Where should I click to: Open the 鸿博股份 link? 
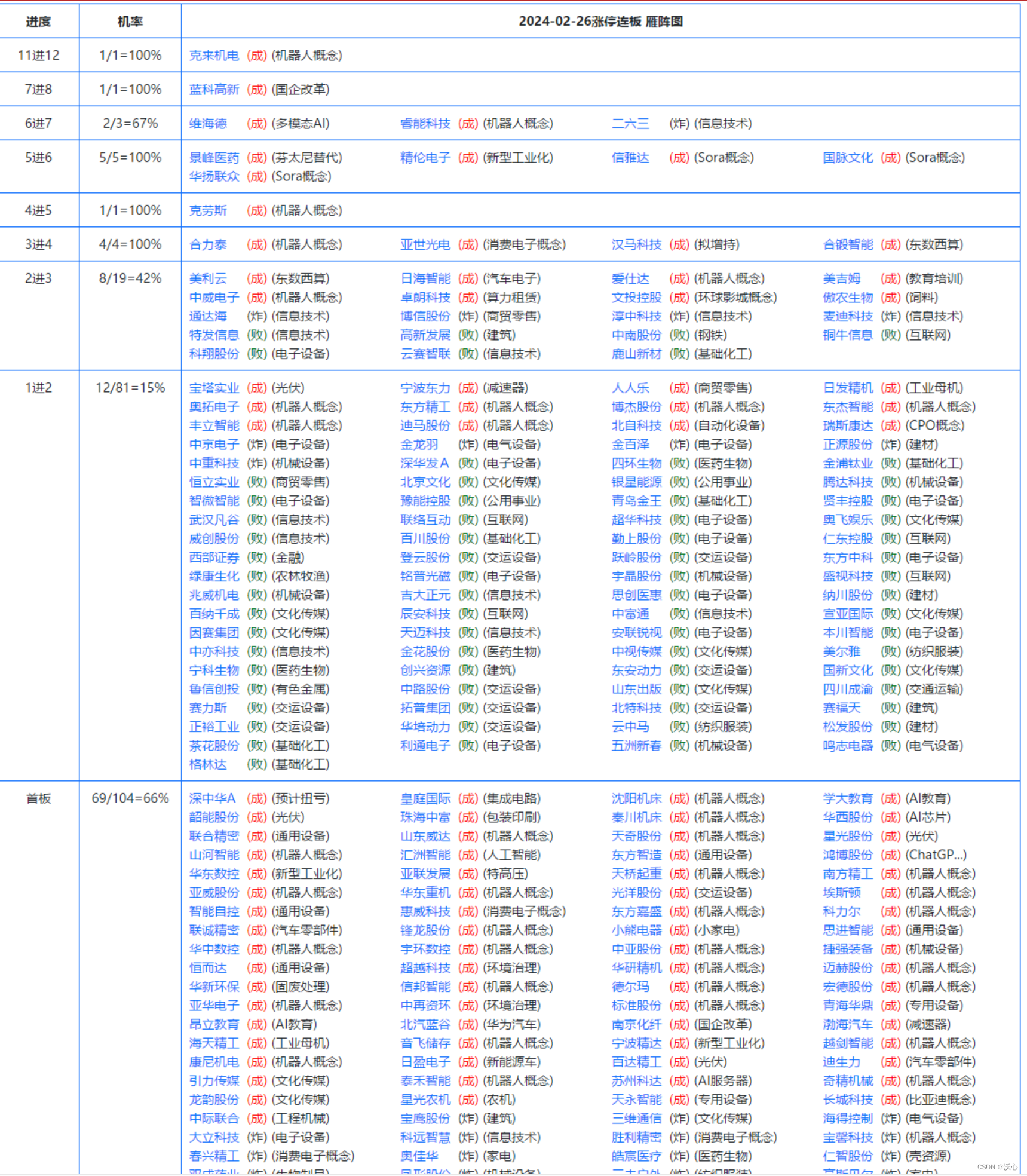pyautogui.click(x=848, y=855)
